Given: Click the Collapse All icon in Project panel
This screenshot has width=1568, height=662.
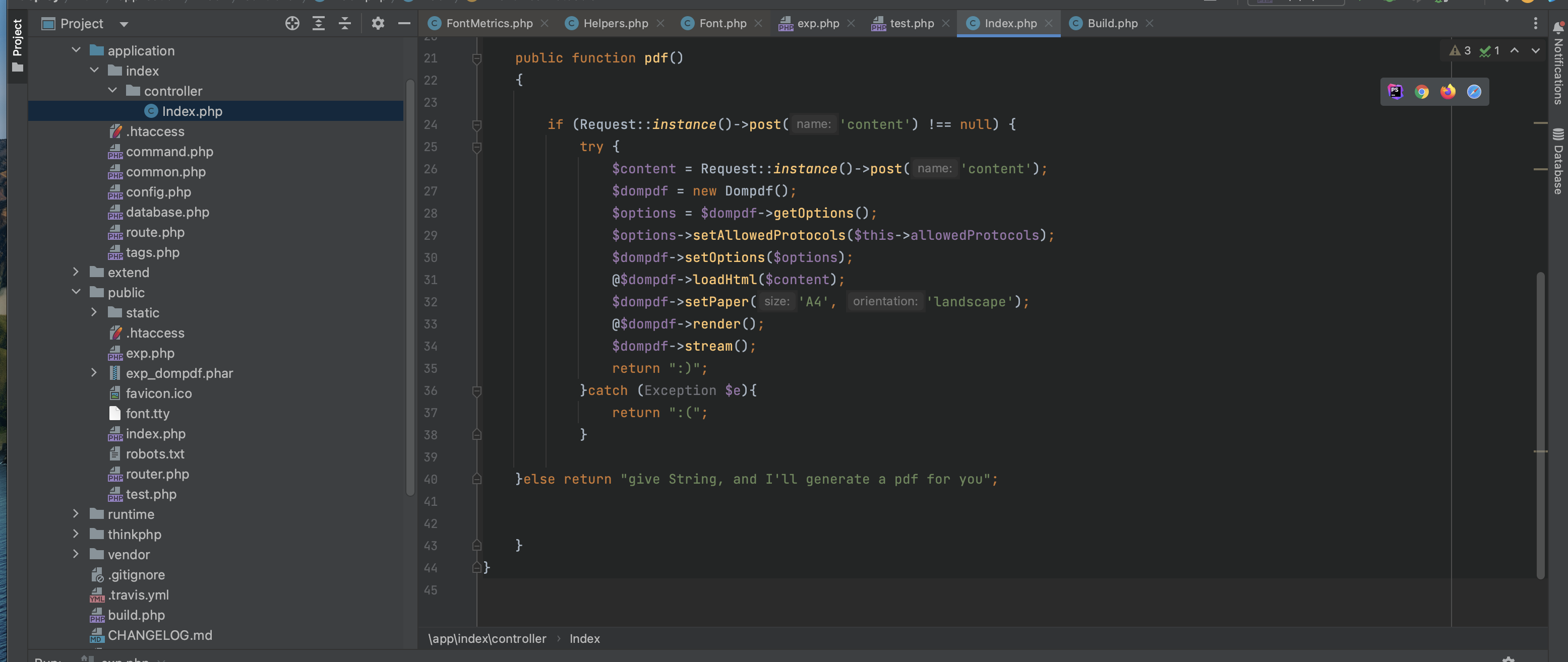Looking at the screenshot, I should pos(344,23).
